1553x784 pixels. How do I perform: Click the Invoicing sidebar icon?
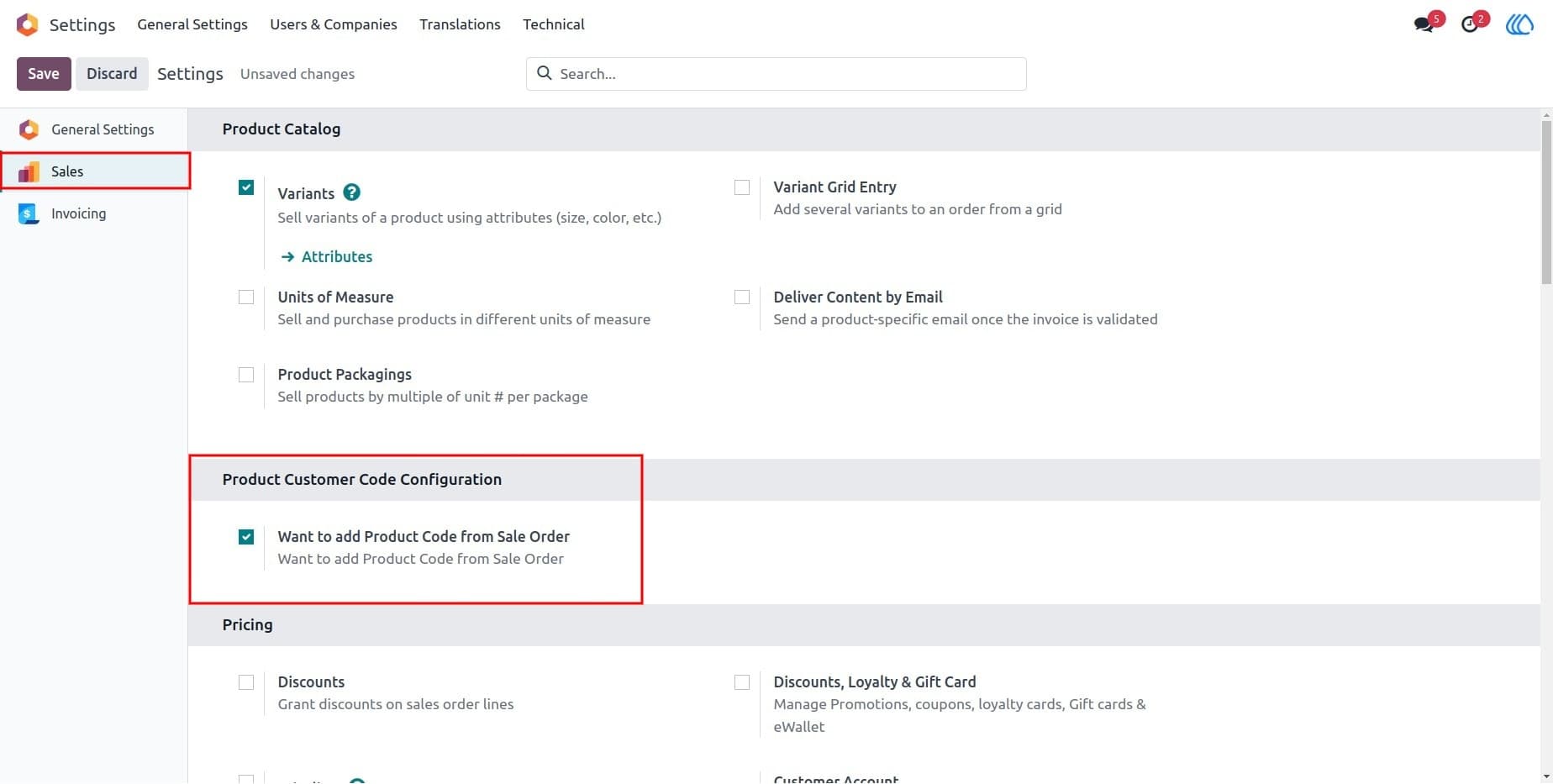point(29,213)
